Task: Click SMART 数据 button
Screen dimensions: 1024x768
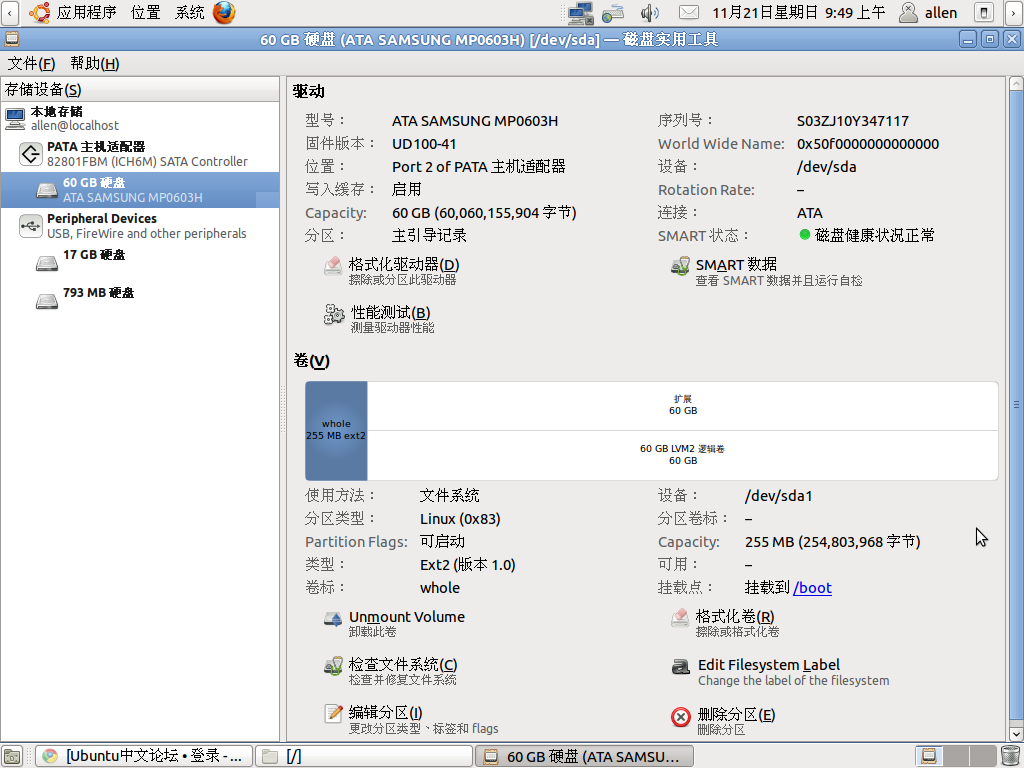Action: coord(766,272)
